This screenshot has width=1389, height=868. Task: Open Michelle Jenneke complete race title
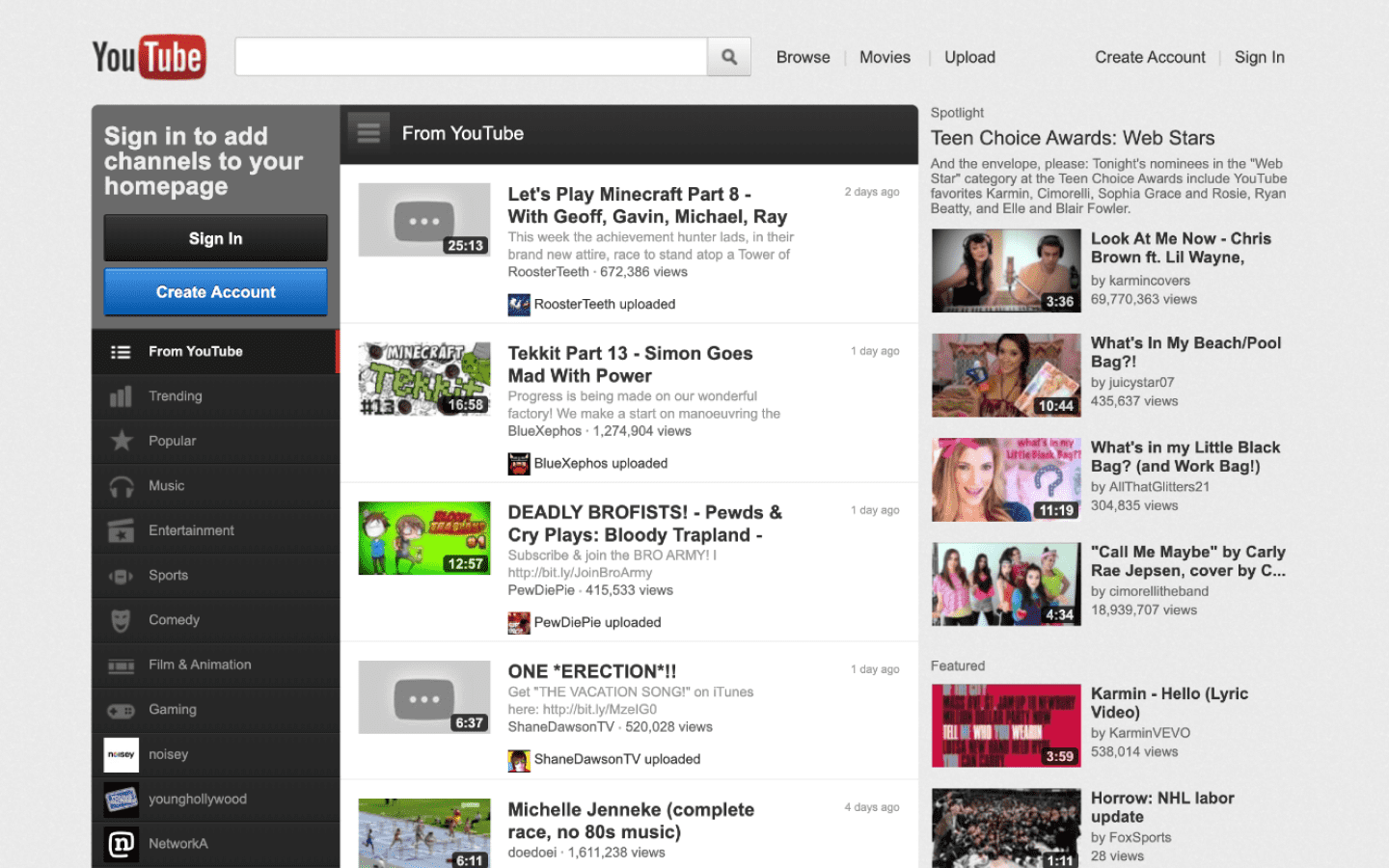(631, 821)
